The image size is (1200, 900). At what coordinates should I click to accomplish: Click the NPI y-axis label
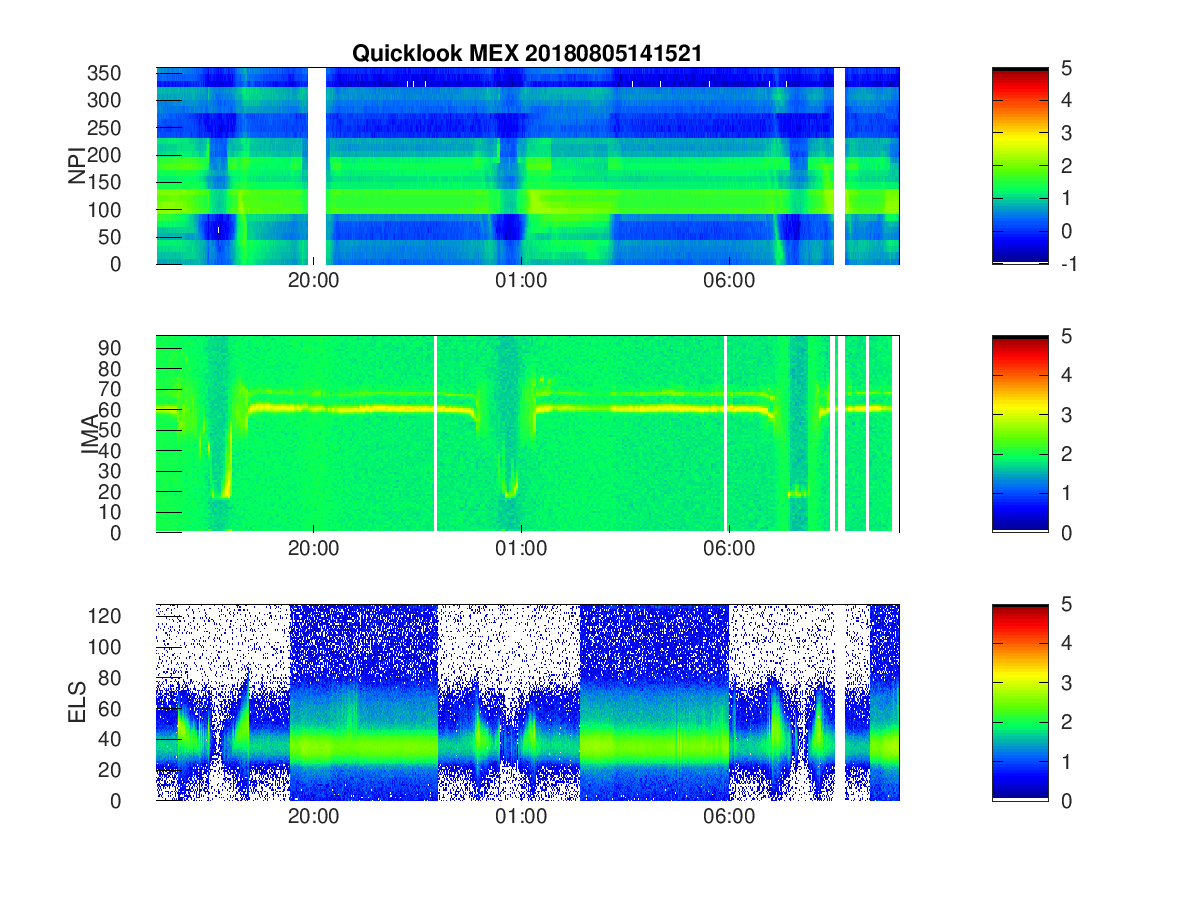(76, 166)
